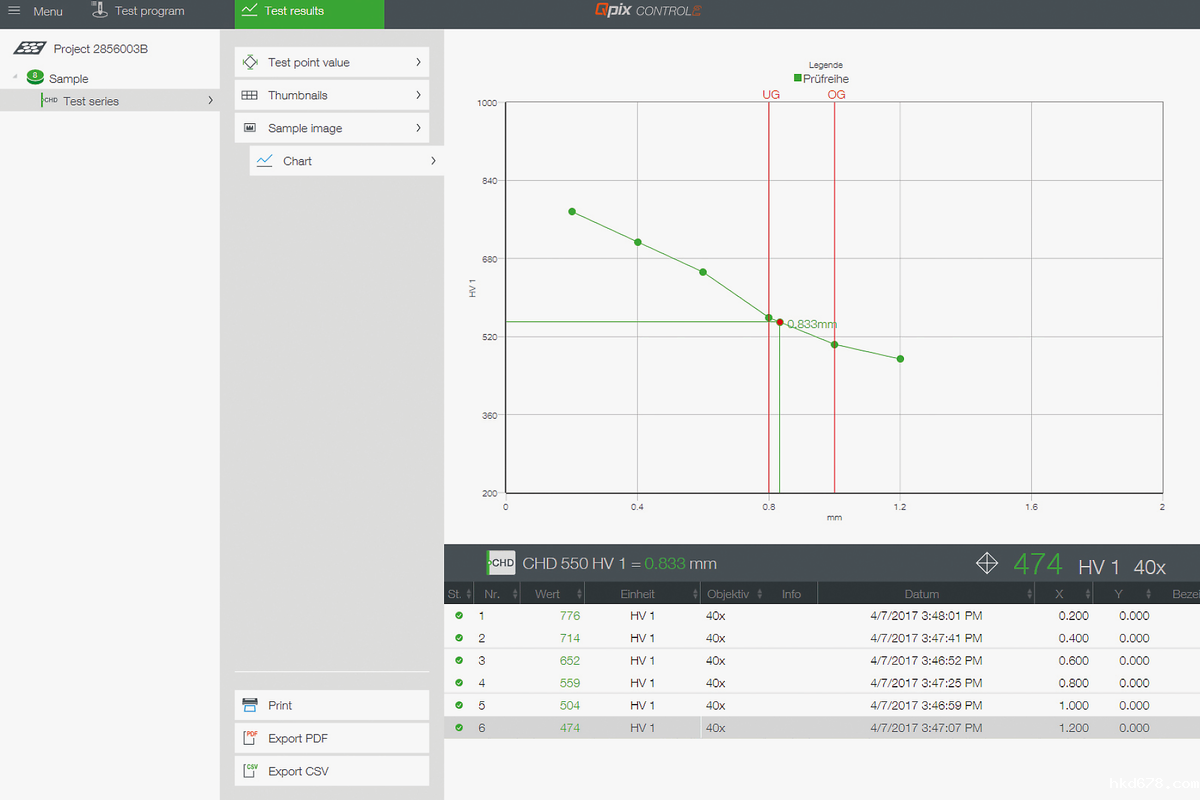Toggle status check of row 4
This screenshot has width=1200, height=800.
click(x=459, y=683)
